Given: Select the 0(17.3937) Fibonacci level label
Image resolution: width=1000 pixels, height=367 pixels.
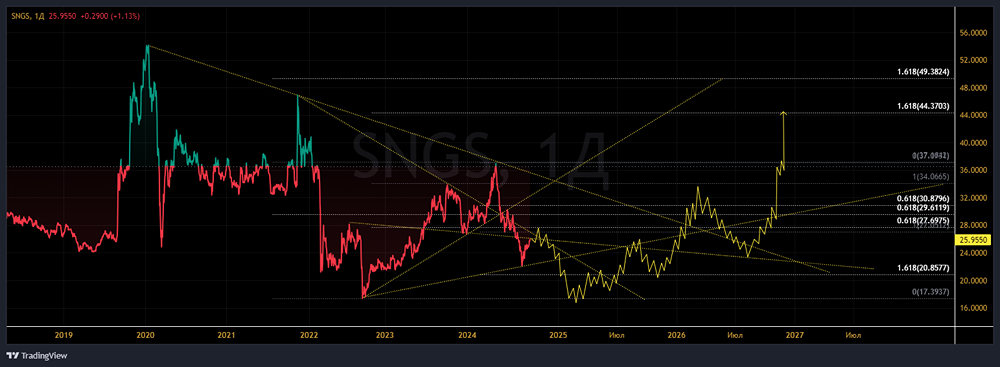Looking at the screenshot, I should [x=931, y=292].
